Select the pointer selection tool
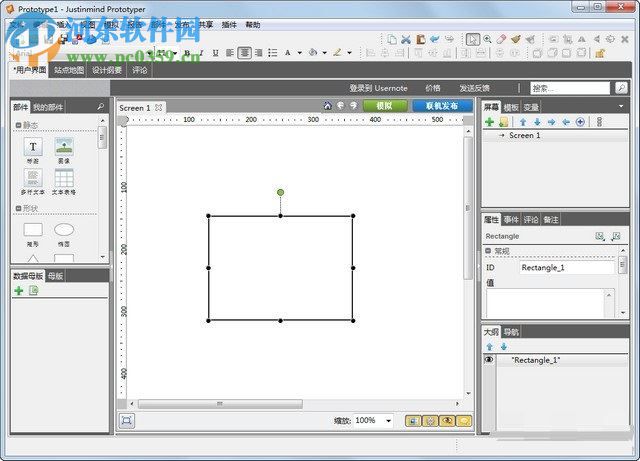Screen dimensions: 640x461 point(473,39)
